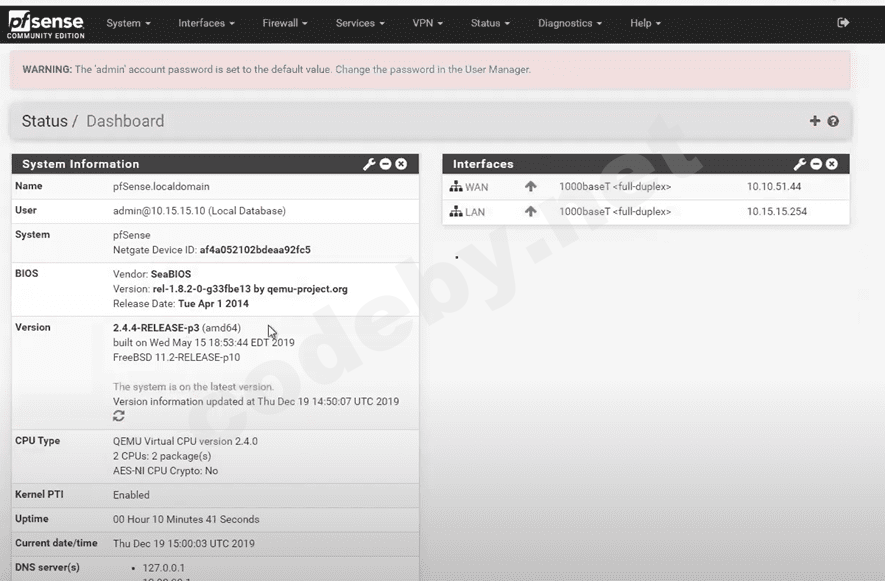Click the admin password warning banner text
The height and width of the screenshot is (581, 885).
coord(277,69)
